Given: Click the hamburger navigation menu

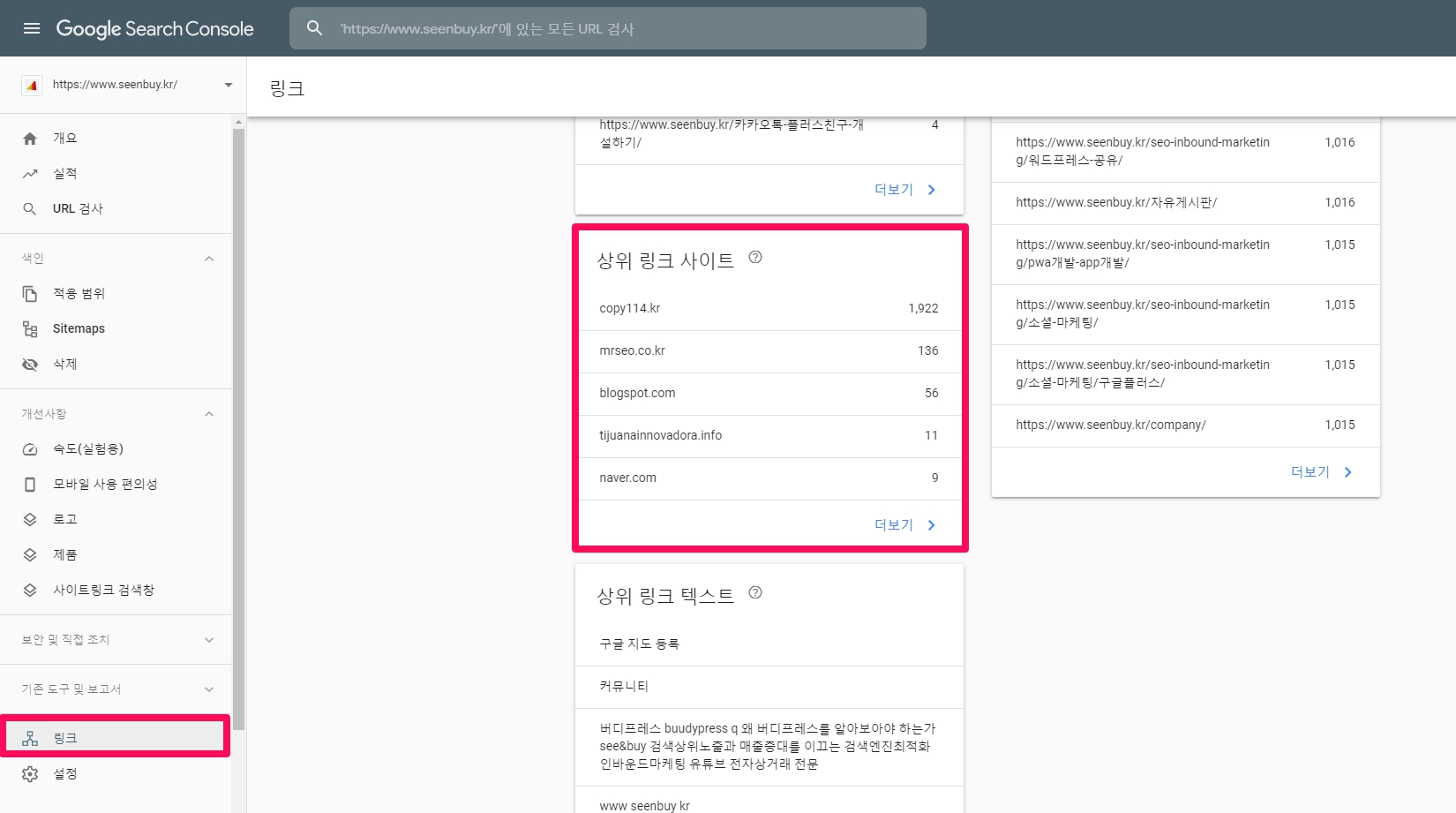Looking at the screenshot, I should [x=32, y=27].
